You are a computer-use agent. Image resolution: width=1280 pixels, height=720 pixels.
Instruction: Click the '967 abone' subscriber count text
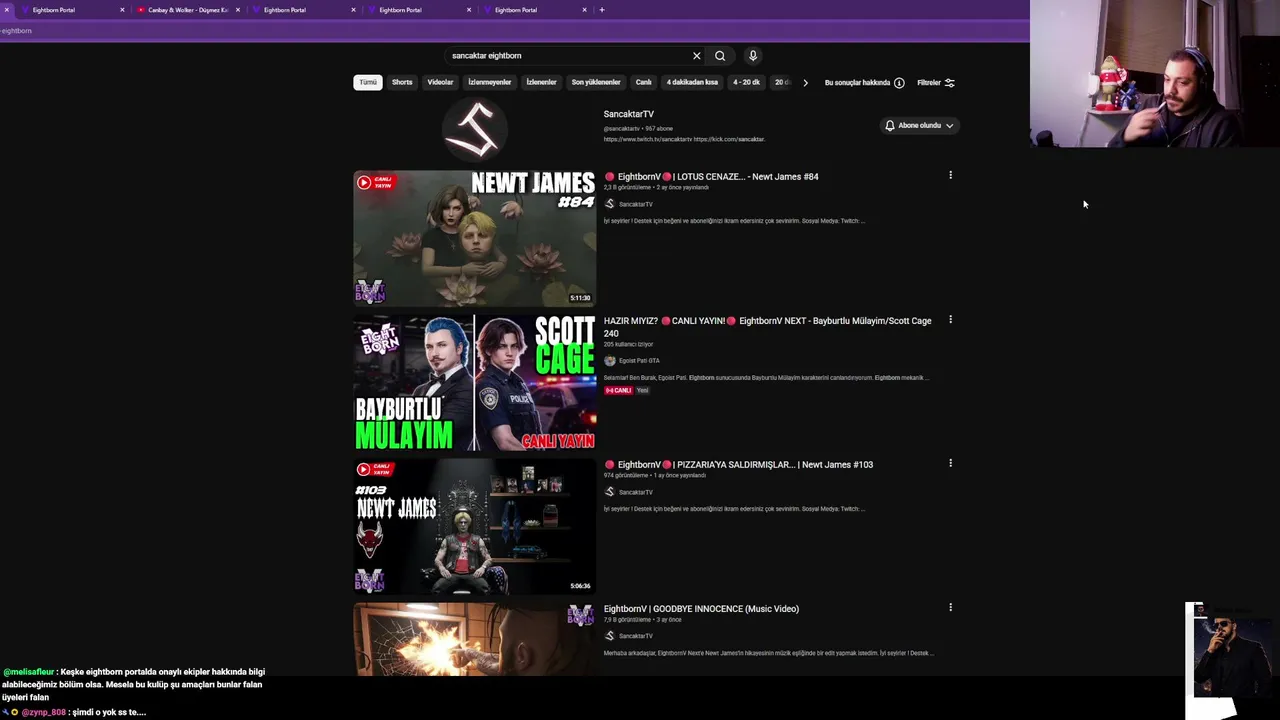point(659,129)
